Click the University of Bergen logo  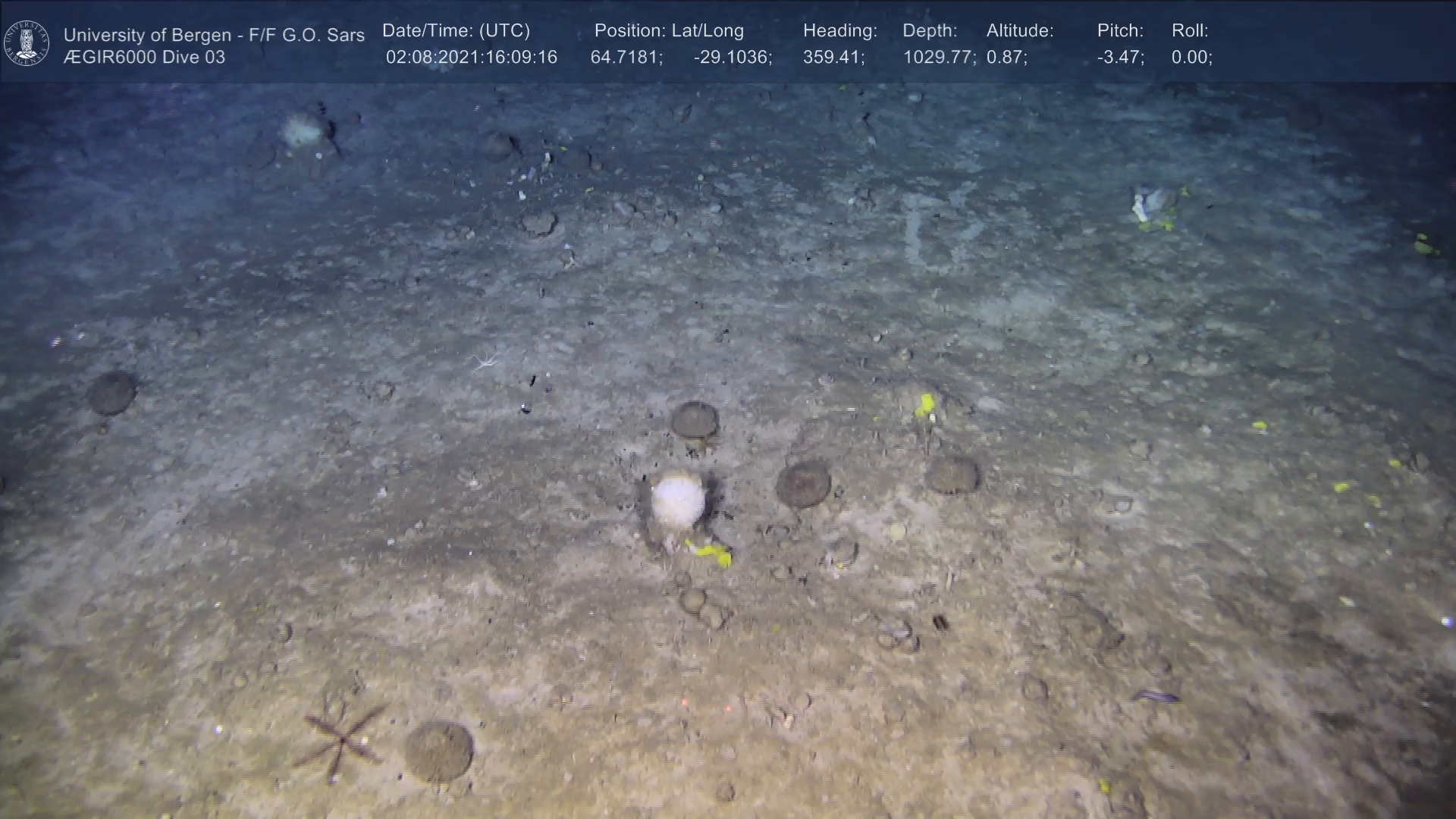pyautogui.click(x=27, y=43)
